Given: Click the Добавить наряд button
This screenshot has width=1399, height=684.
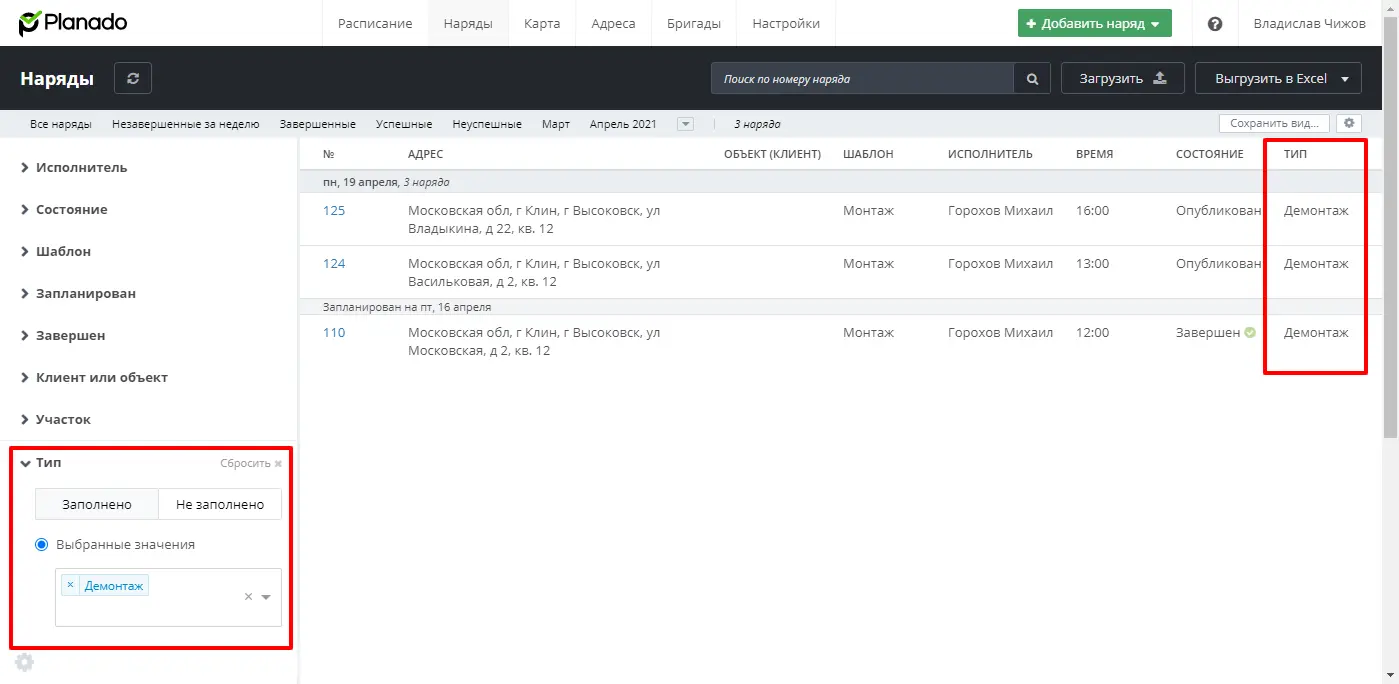Looking at the screenshot, I should tap(1095, 23).
